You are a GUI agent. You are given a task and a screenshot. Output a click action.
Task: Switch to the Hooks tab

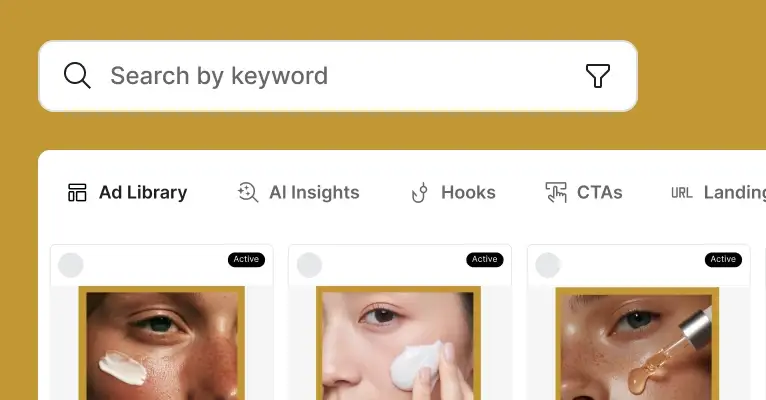(x=453, y=192)
